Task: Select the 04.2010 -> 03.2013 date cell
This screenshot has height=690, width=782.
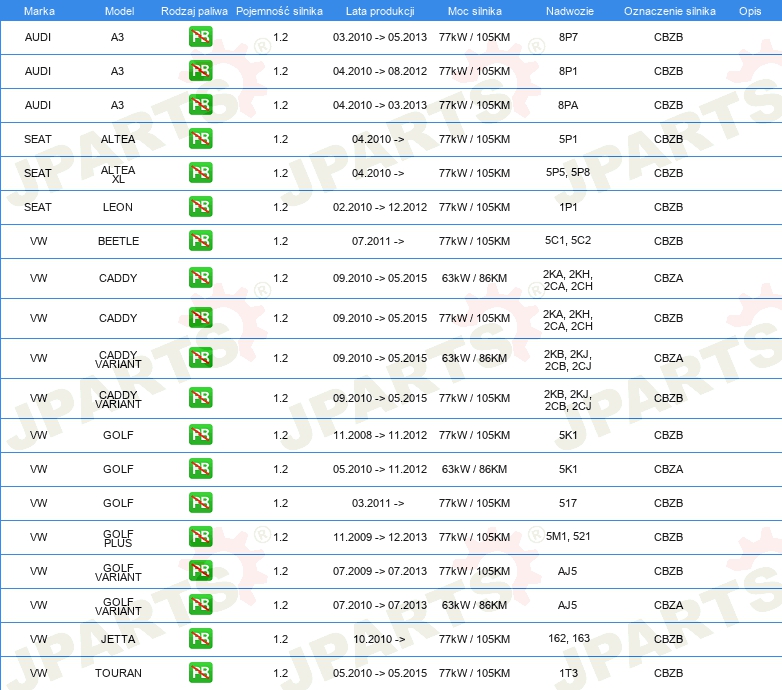Action: point(380,105)
